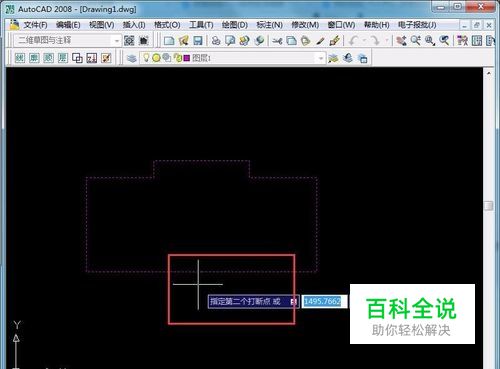Toggle the layer on/off lightbulb
Screen dimensions: 500x369
pos(146,58)
